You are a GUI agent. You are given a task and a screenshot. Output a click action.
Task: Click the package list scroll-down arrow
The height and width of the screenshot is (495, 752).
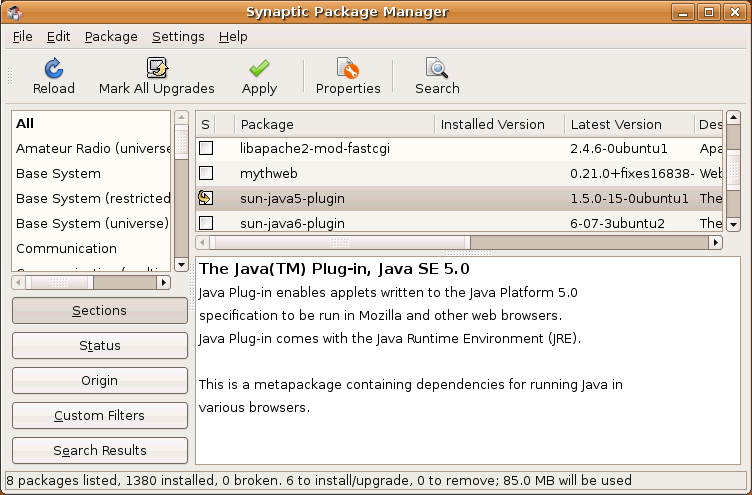pyautogui.click(x=733, y=224)
